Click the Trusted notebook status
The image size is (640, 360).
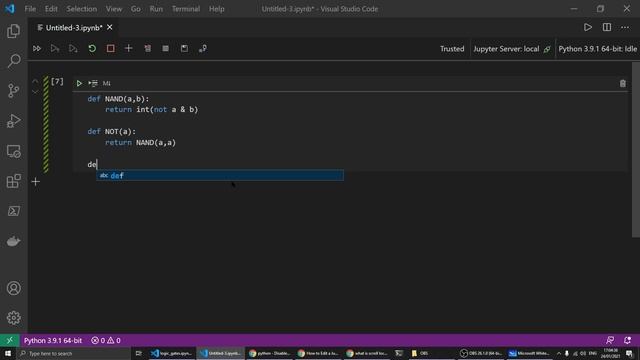pyautogui.click(x=452, y=49)
